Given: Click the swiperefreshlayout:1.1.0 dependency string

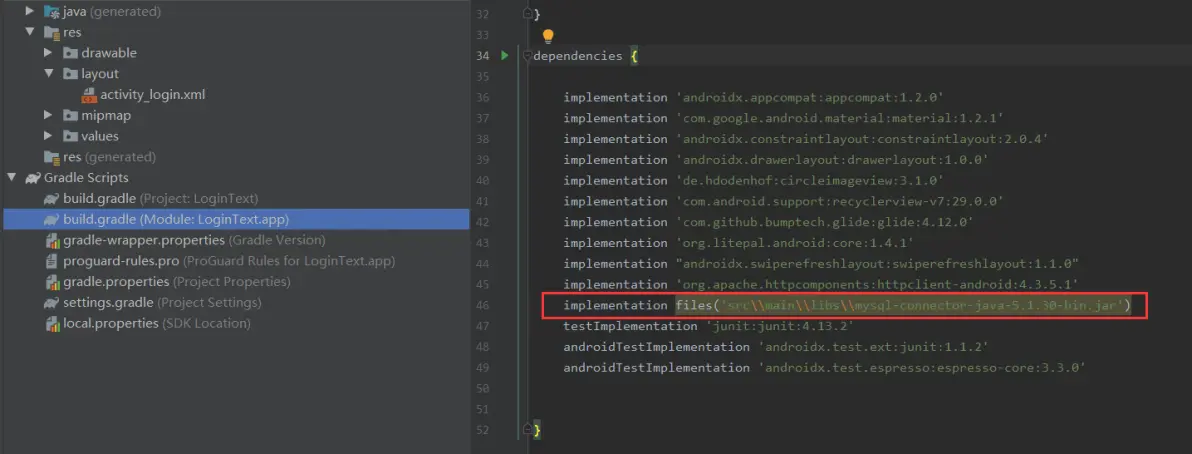Looking at the screenshot, I should click(x=877, y=263).
